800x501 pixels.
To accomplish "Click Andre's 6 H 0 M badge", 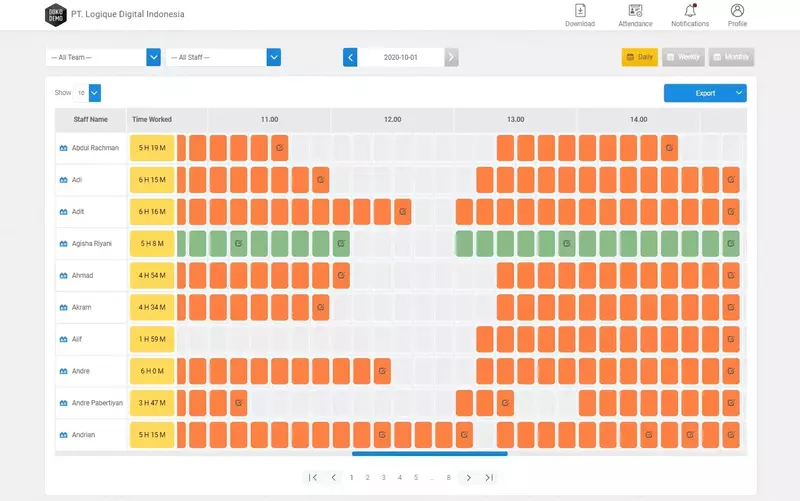I will point(152,371).
